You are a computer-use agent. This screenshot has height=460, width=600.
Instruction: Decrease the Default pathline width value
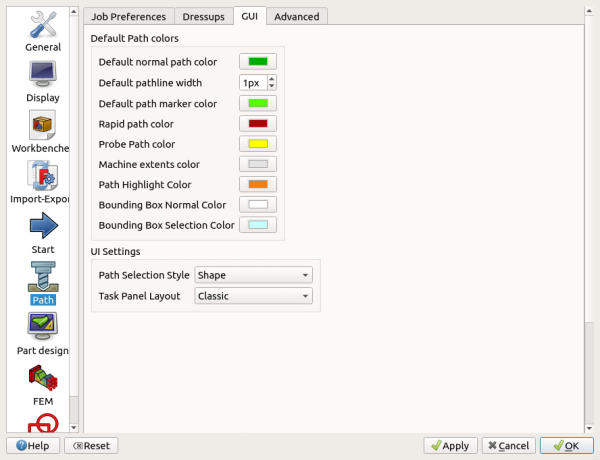pyautogui.click(x=272, y=86)
